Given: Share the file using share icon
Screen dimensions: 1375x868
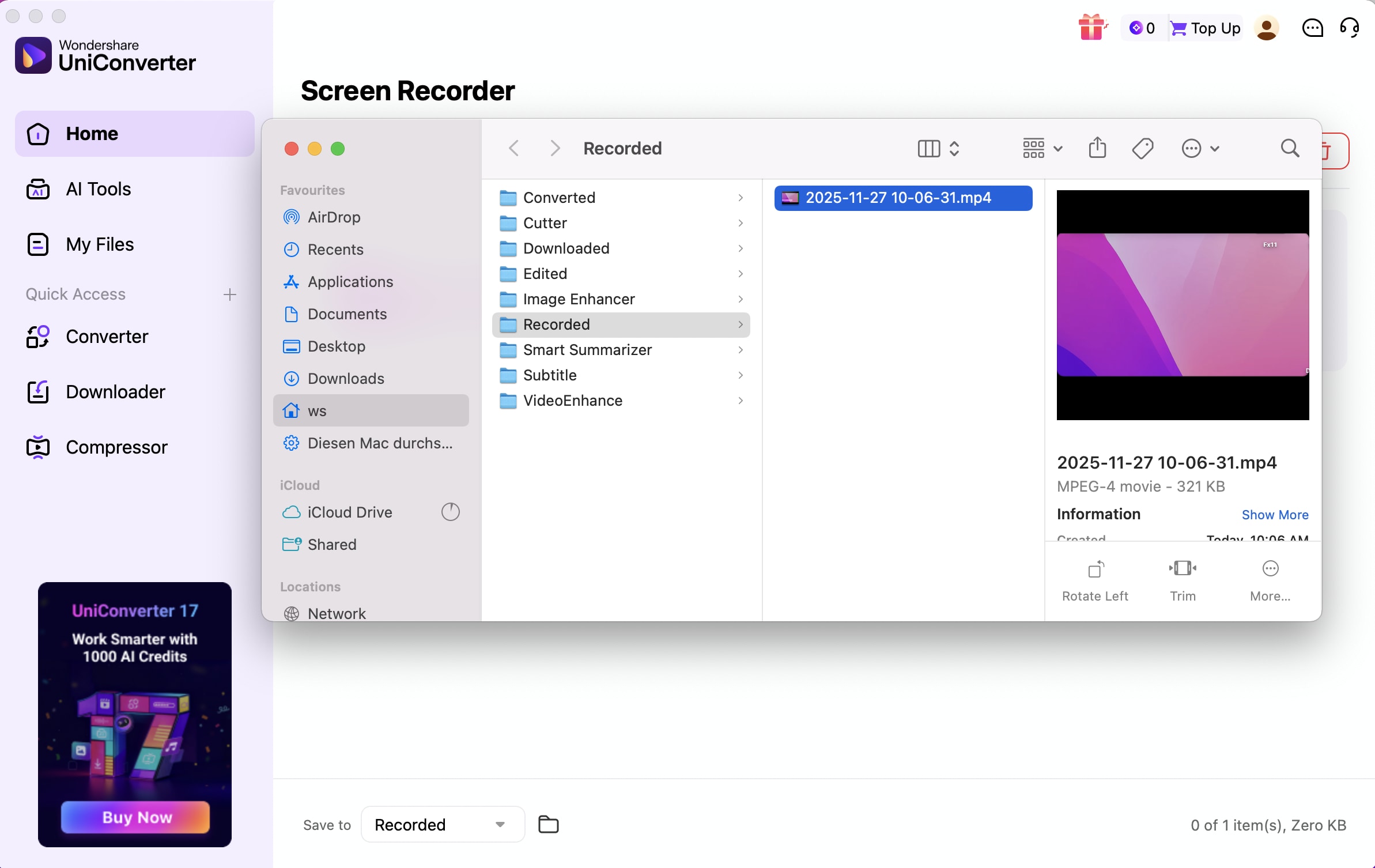Looking at the screenshot, I should click(x=1097, y=148).
